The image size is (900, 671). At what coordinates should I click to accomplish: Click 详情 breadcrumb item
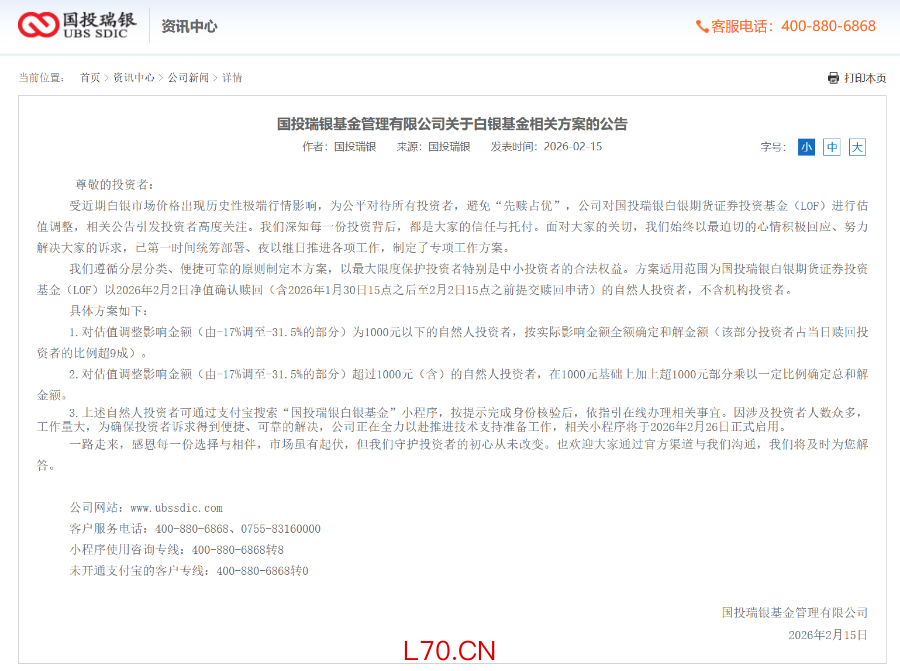[x=232, y=77]
